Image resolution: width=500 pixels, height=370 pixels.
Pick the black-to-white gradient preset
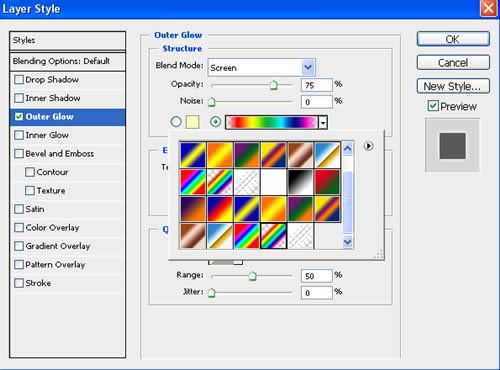300,182
